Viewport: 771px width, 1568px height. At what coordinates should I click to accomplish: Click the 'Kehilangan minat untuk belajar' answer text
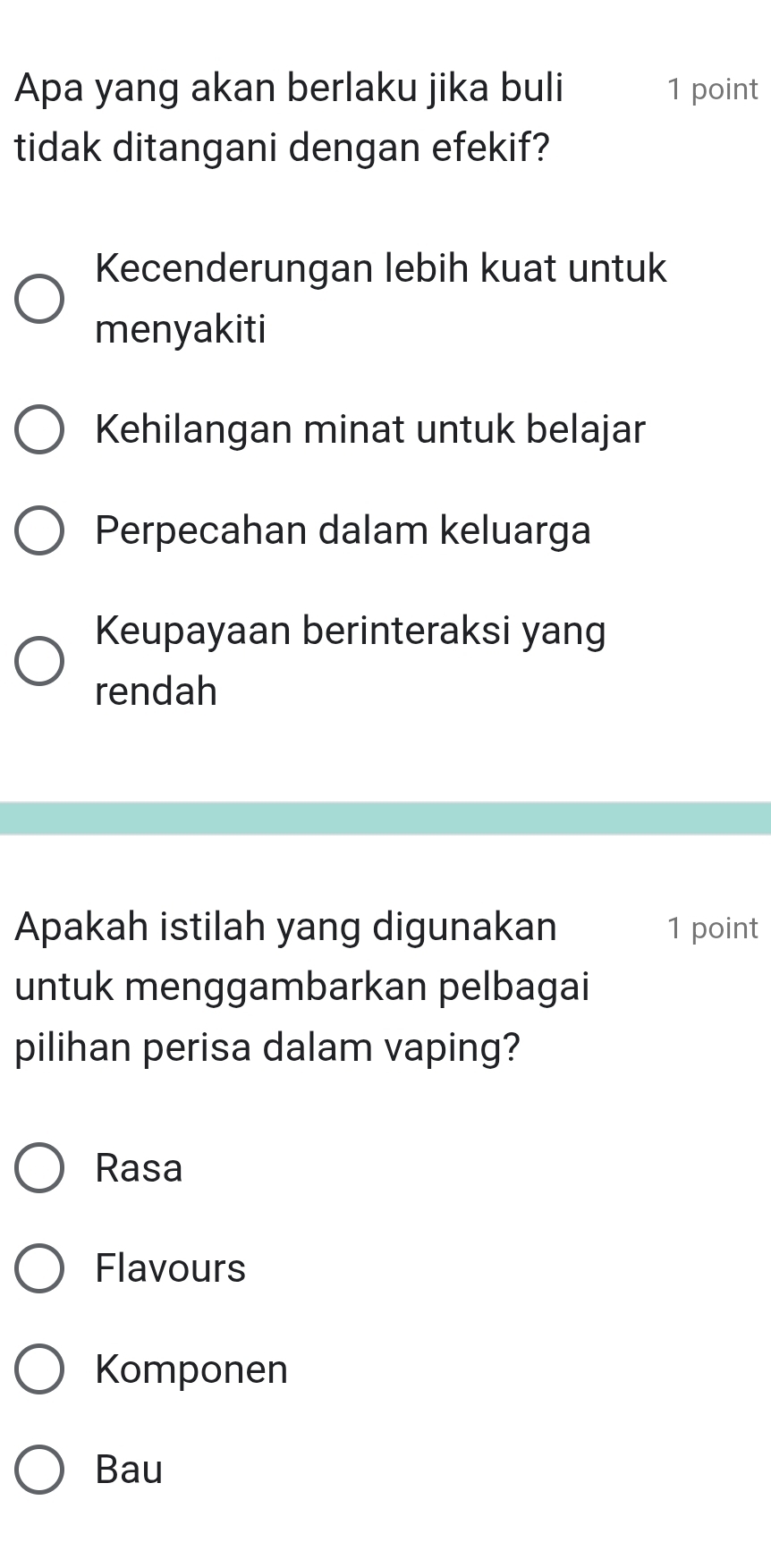click(370, 428)
